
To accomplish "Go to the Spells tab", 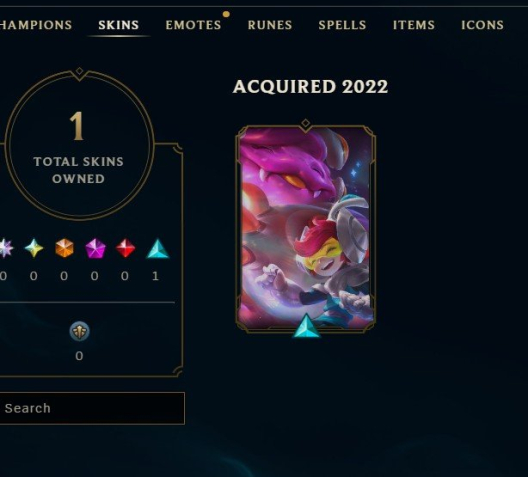I will coord(342,25).
